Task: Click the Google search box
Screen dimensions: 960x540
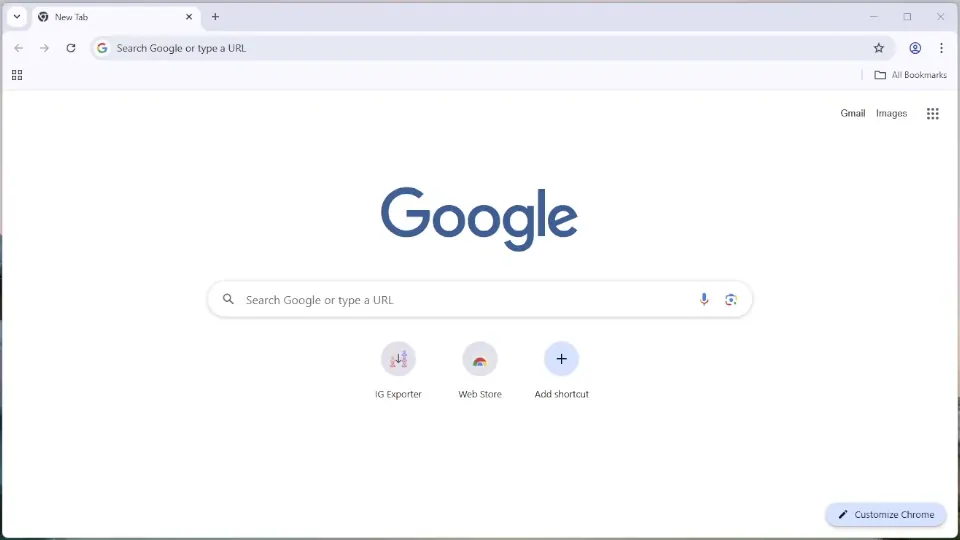Action: click(x=479, y=299)
